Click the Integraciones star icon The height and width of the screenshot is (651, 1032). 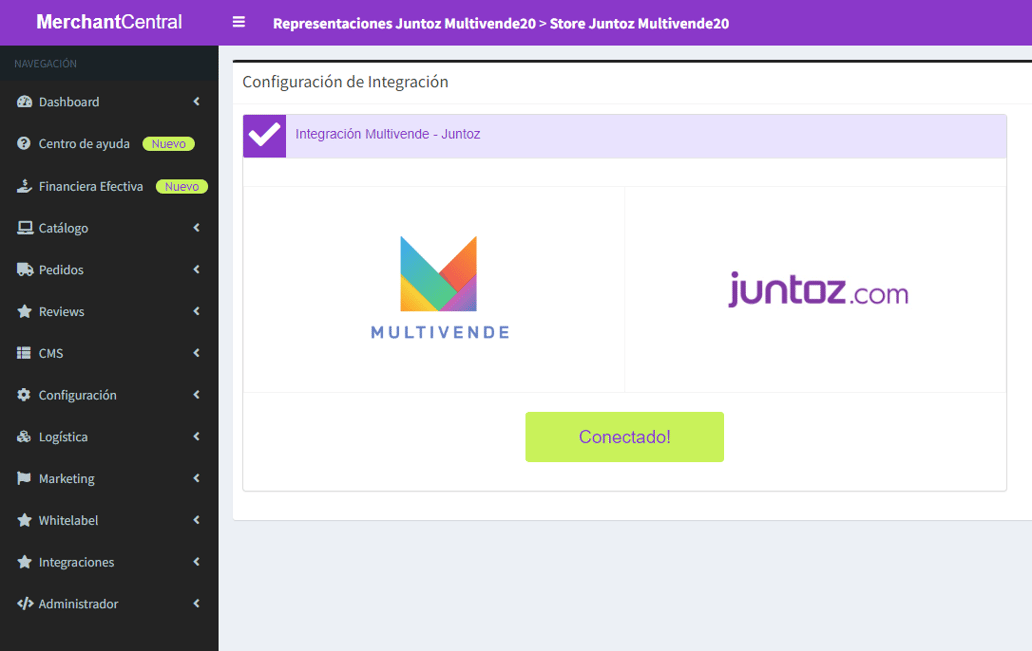pos(24,561)
